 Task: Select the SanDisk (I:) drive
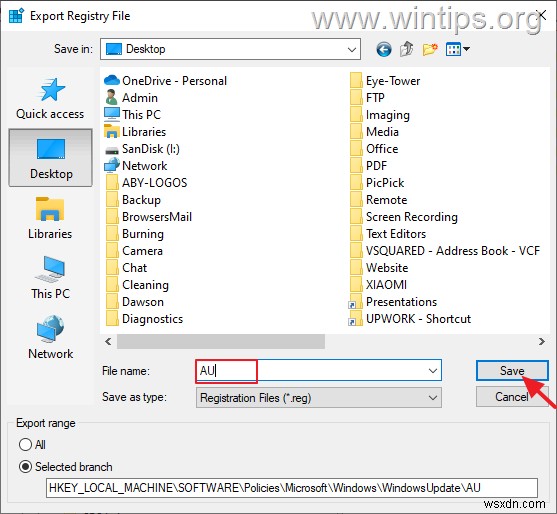point(142,149)
